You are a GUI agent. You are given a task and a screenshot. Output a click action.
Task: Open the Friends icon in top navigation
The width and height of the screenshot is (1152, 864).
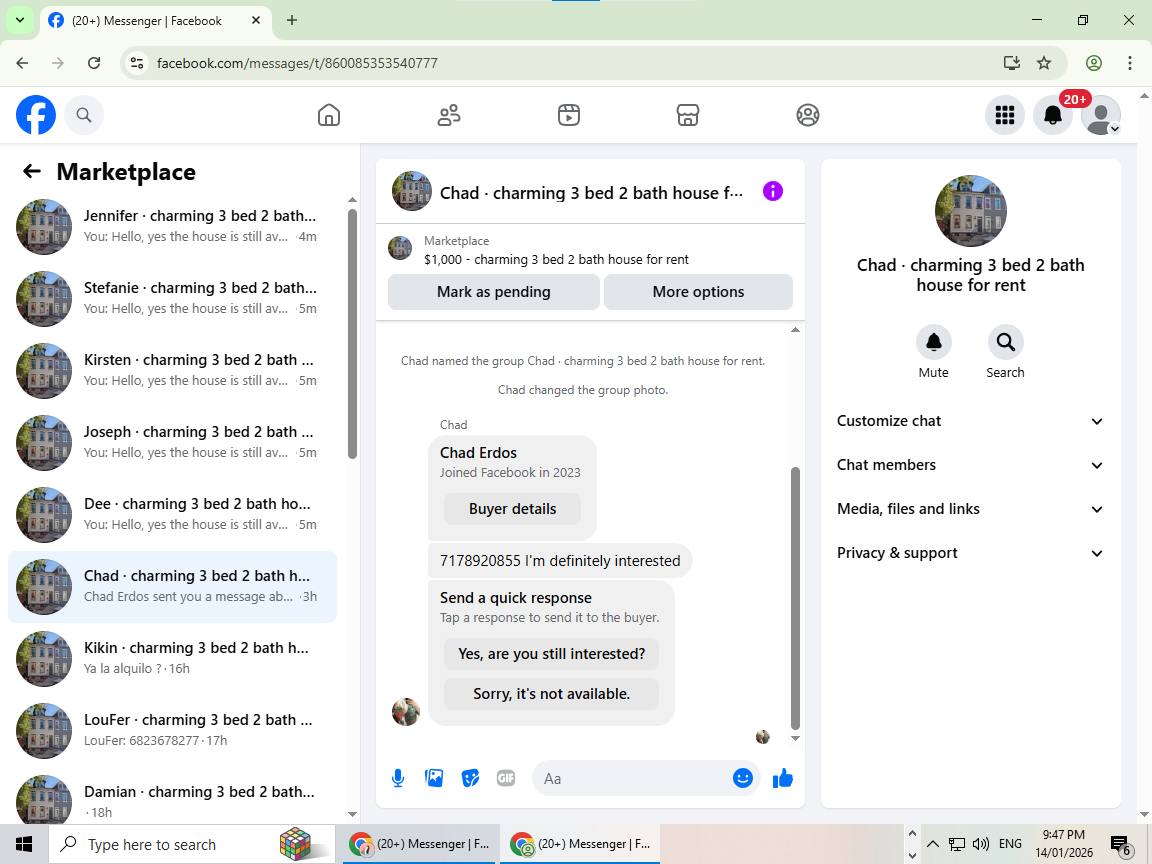[449, 115]
